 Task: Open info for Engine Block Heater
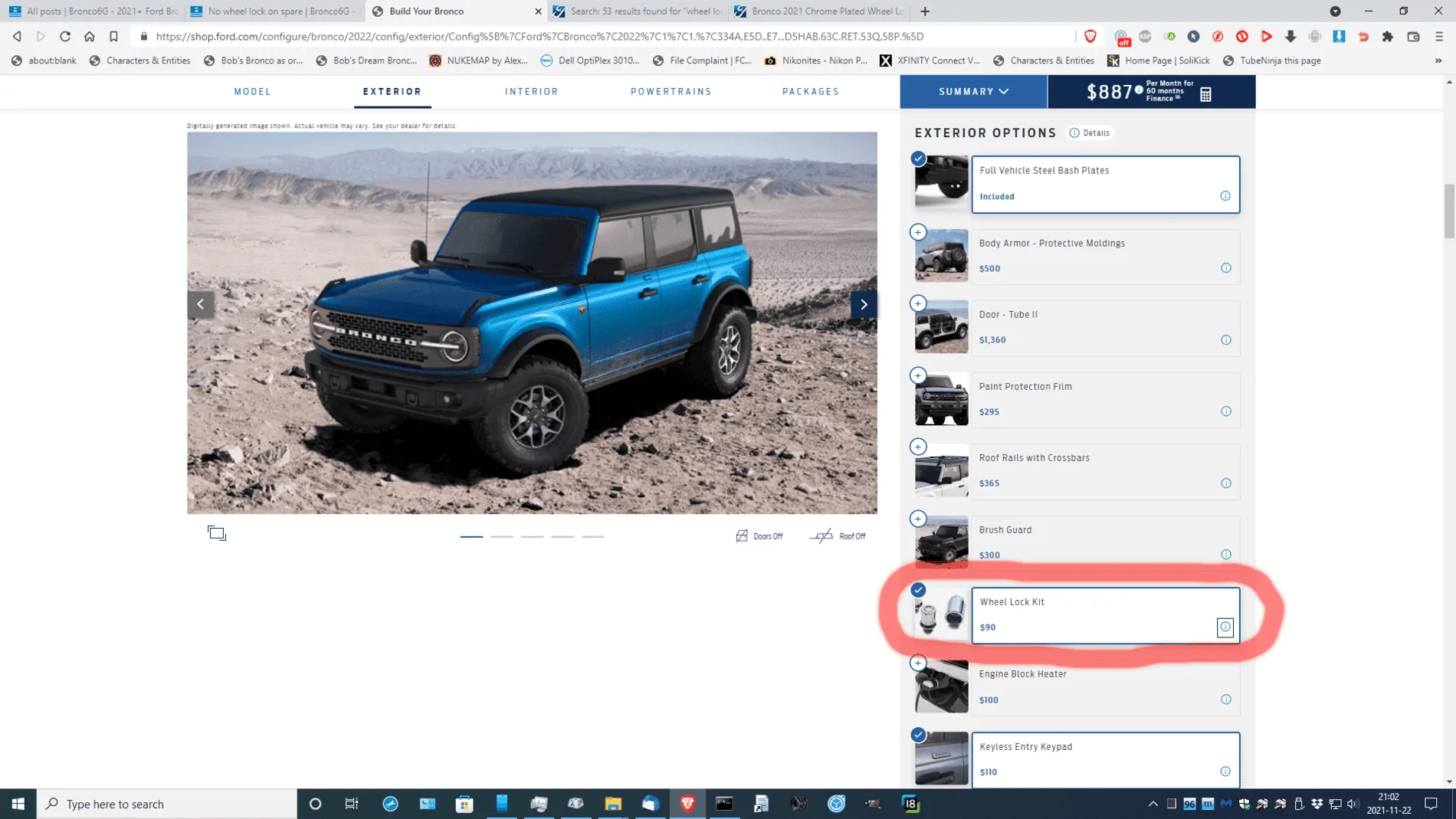tap(1226, 699)
